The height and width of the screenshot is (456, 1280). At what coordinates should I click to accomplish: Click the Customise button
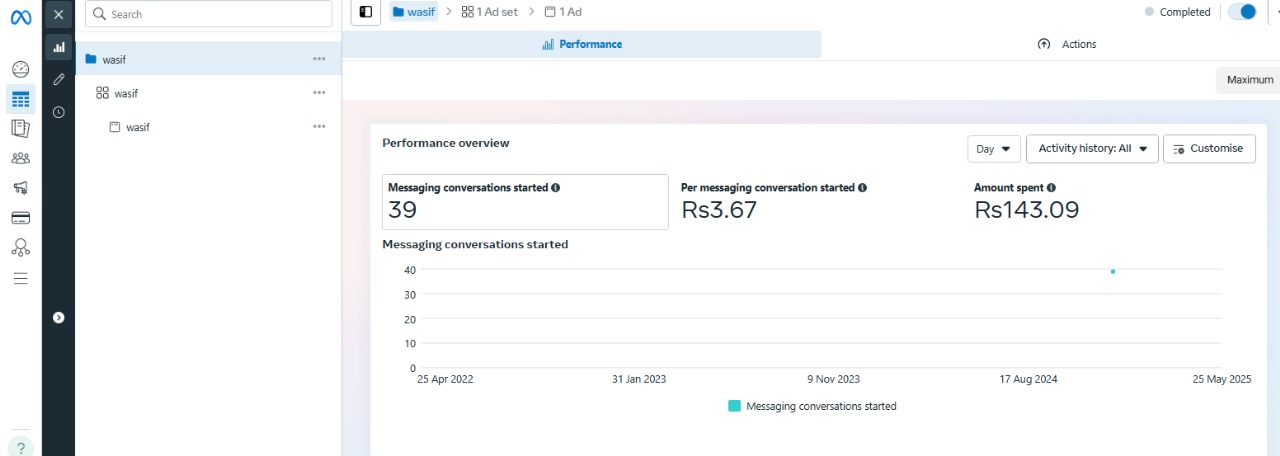point(1208,149)
